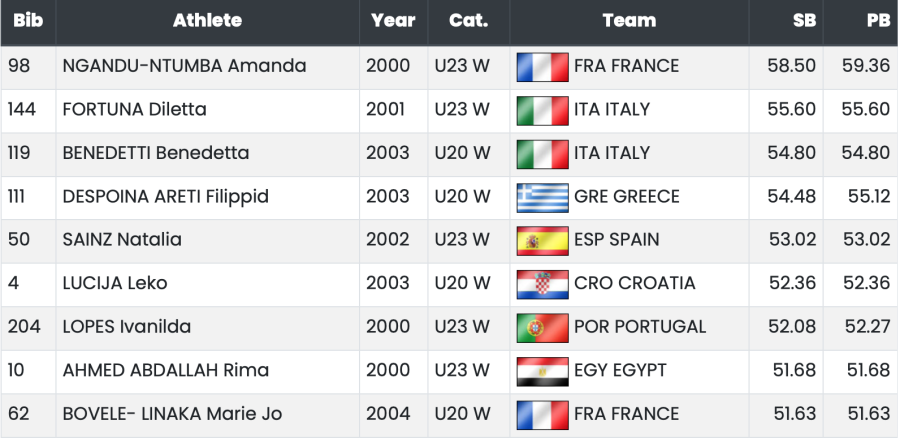Click the Croatia flag icon
Image resolution: width=900 pixels, height=438 pixels.
pos(542,284)
